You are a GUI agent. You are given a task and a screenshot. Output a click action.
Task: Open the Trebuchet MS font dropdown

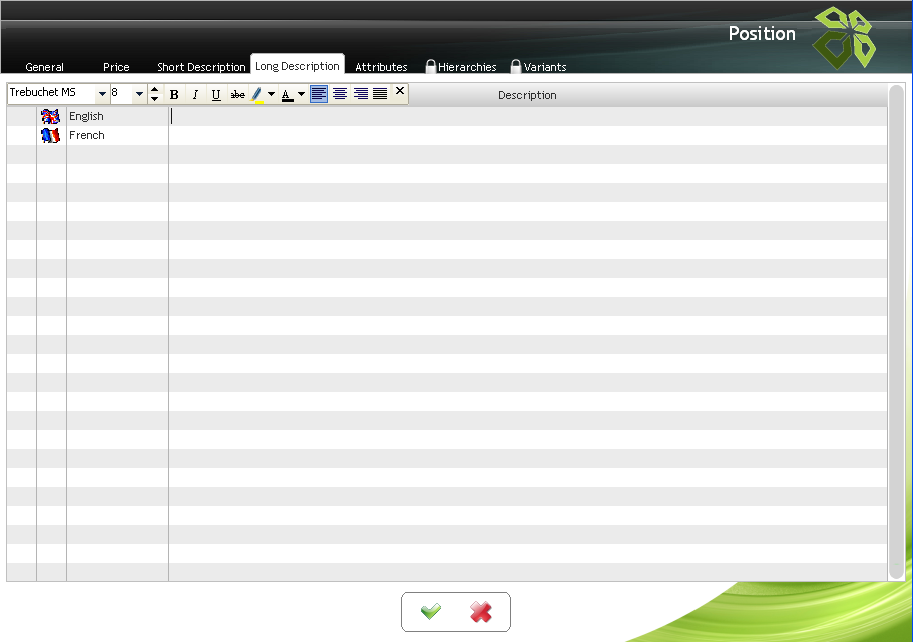pyautogui.click(x=102, y=94)
